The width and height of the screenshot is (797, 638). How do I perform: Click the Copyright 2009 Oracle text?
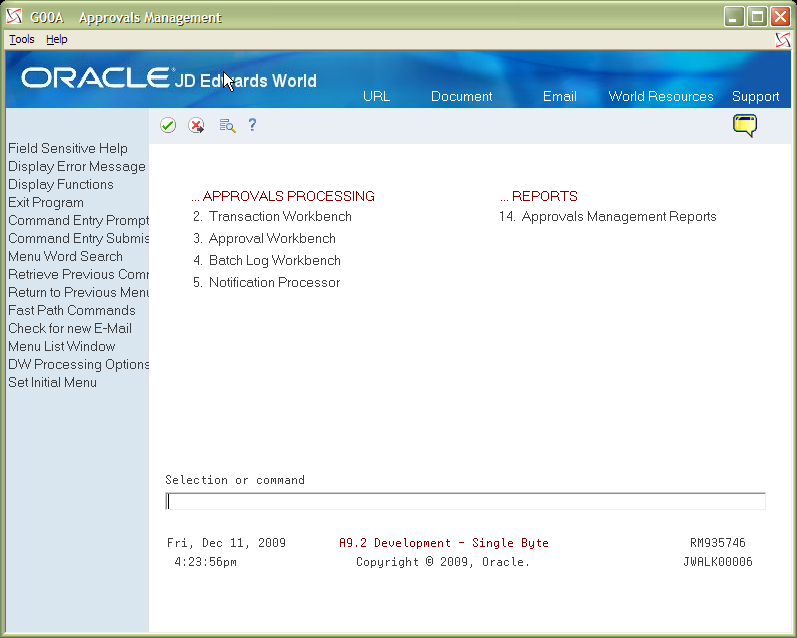click(443, 562)
